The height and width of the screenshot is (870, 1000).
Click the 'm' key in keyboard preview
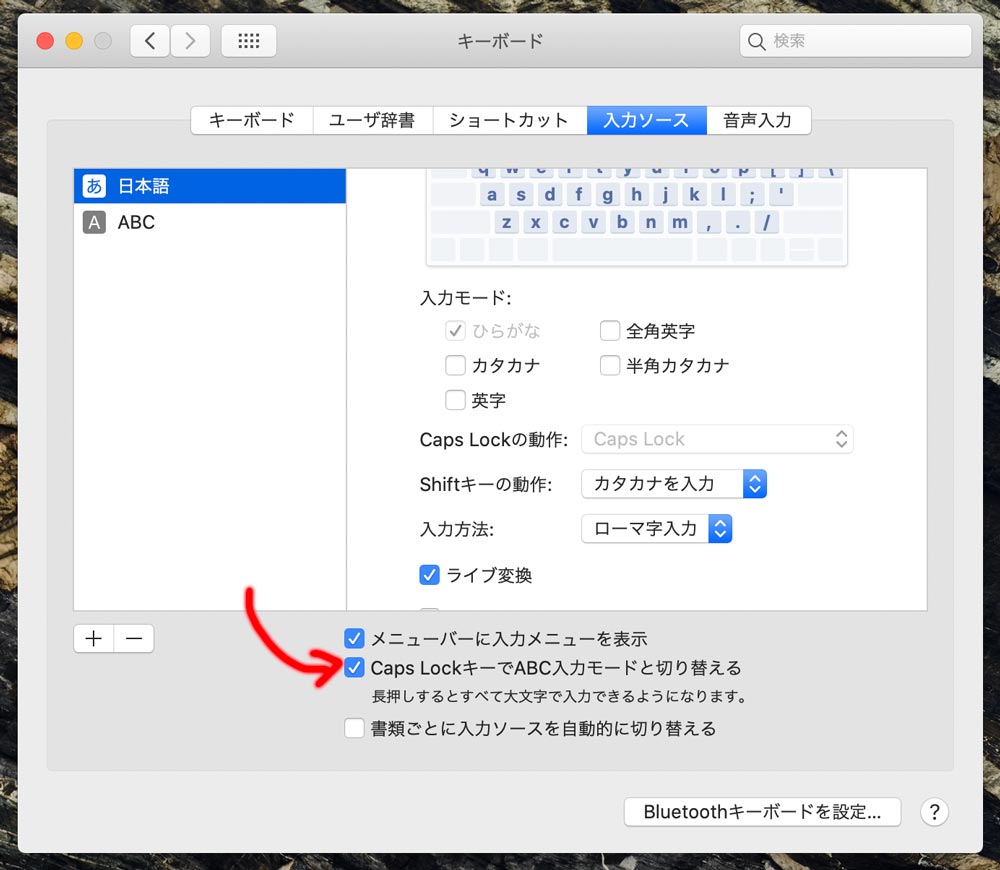(680, 223)
